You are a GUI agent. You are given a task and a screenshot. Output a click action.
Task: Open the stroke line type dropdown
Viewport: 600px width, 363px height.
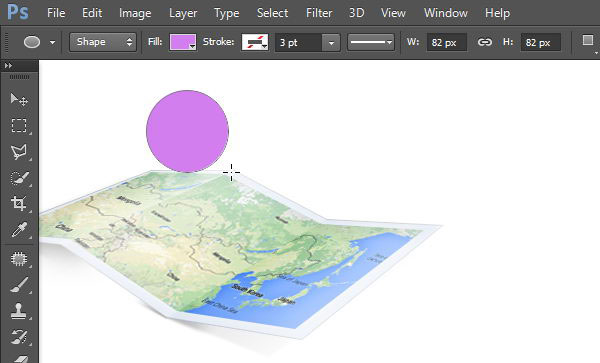[370, 42]
